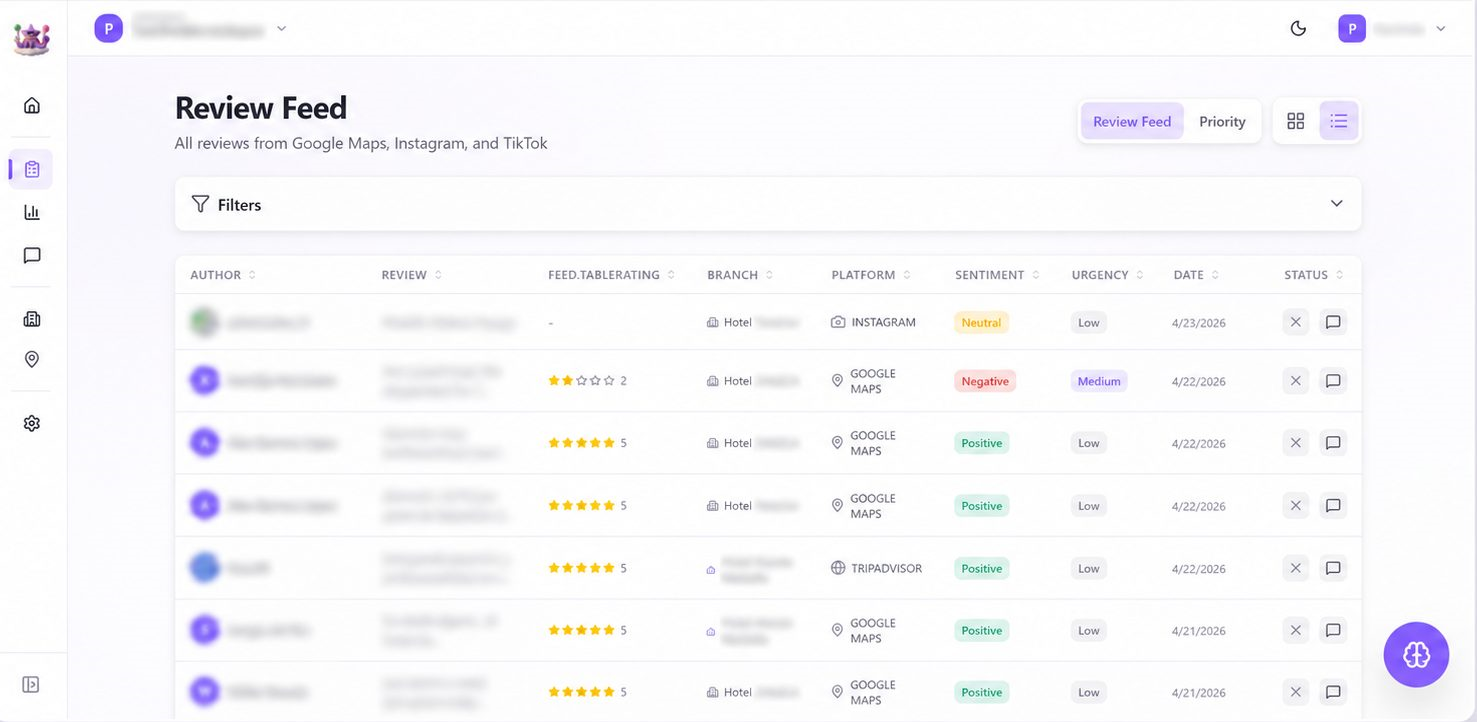Sort table by Date column
This screenshot has width=1477, height=722.
[1197, 275]
